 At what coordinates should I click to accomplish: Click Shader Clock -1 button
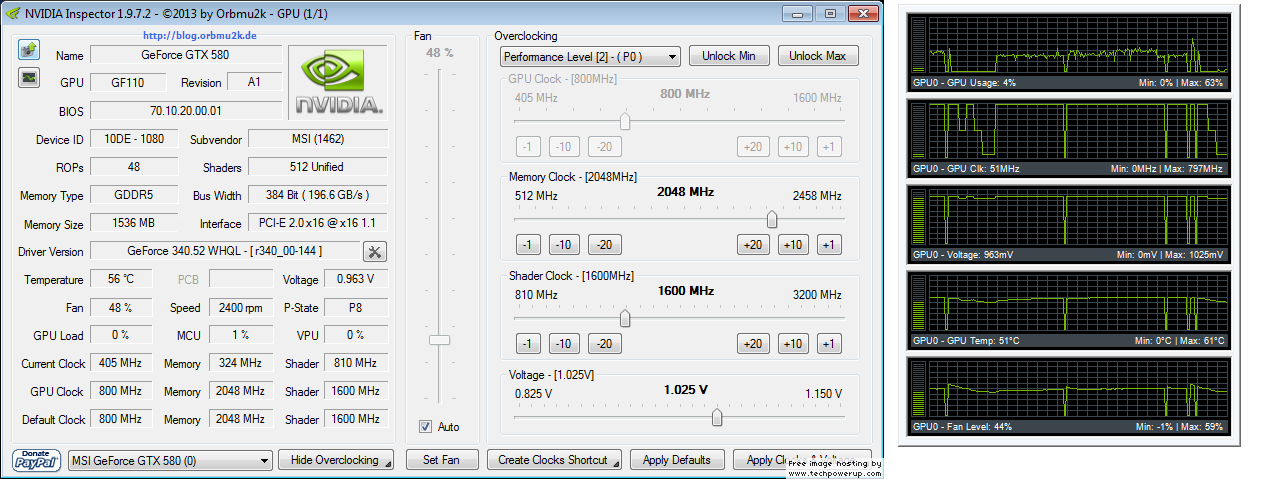tap(529, 344)
